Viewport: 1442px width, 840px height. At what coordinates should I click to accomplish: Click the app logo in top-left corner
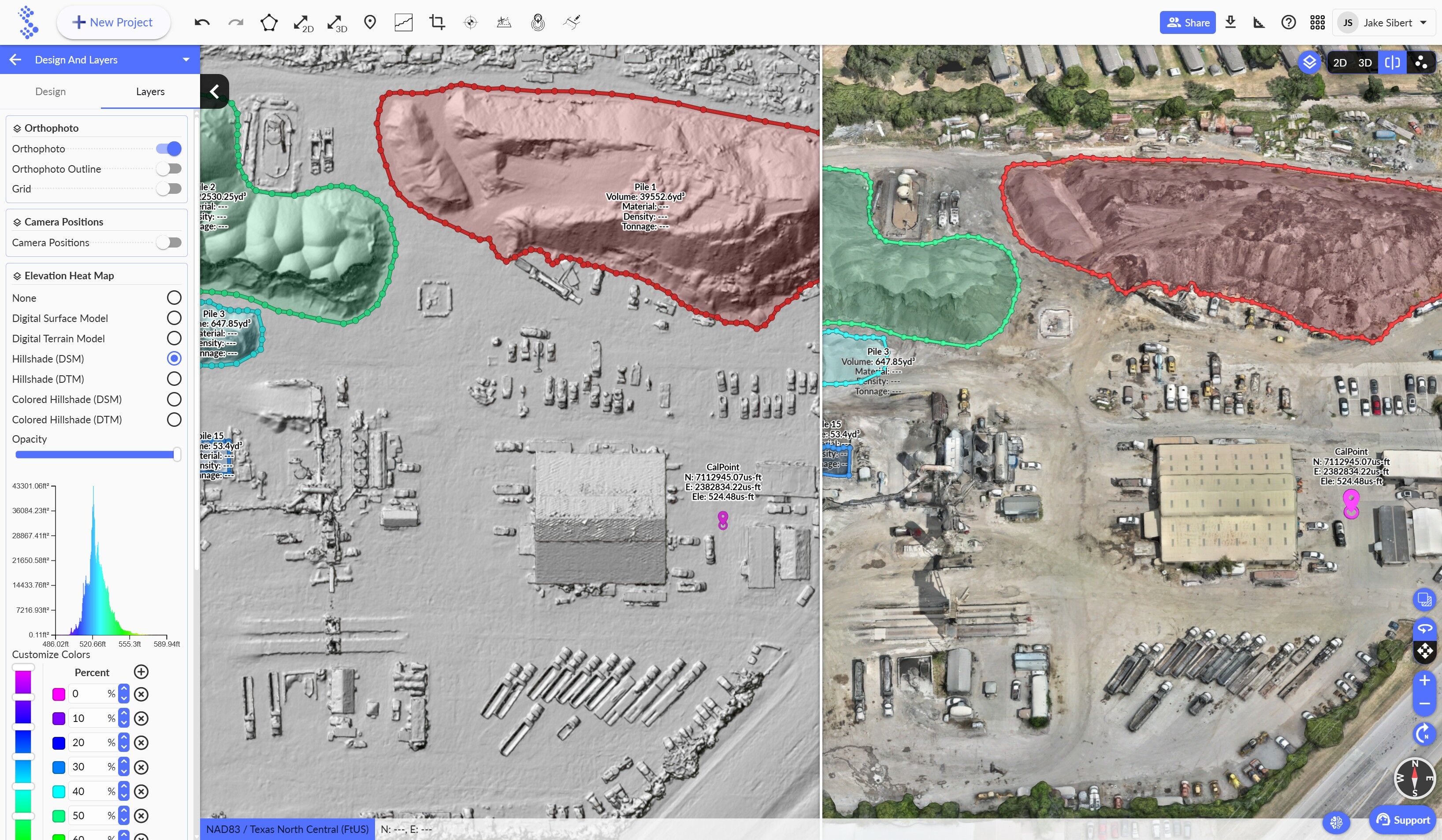coord(27,22)
